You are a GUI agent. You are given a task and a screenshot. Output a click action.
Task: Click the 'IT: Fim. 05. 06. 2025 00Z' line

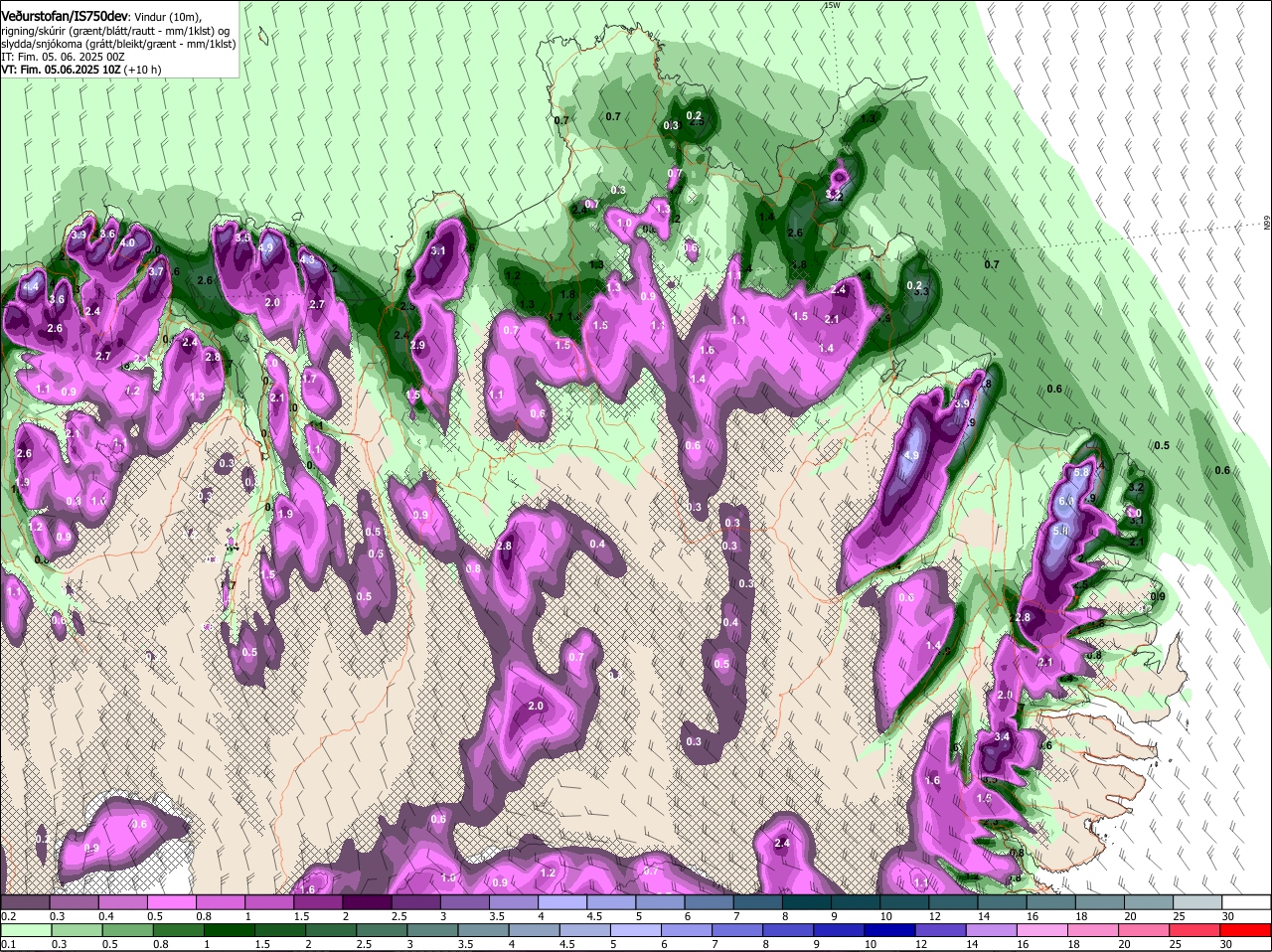63,57
